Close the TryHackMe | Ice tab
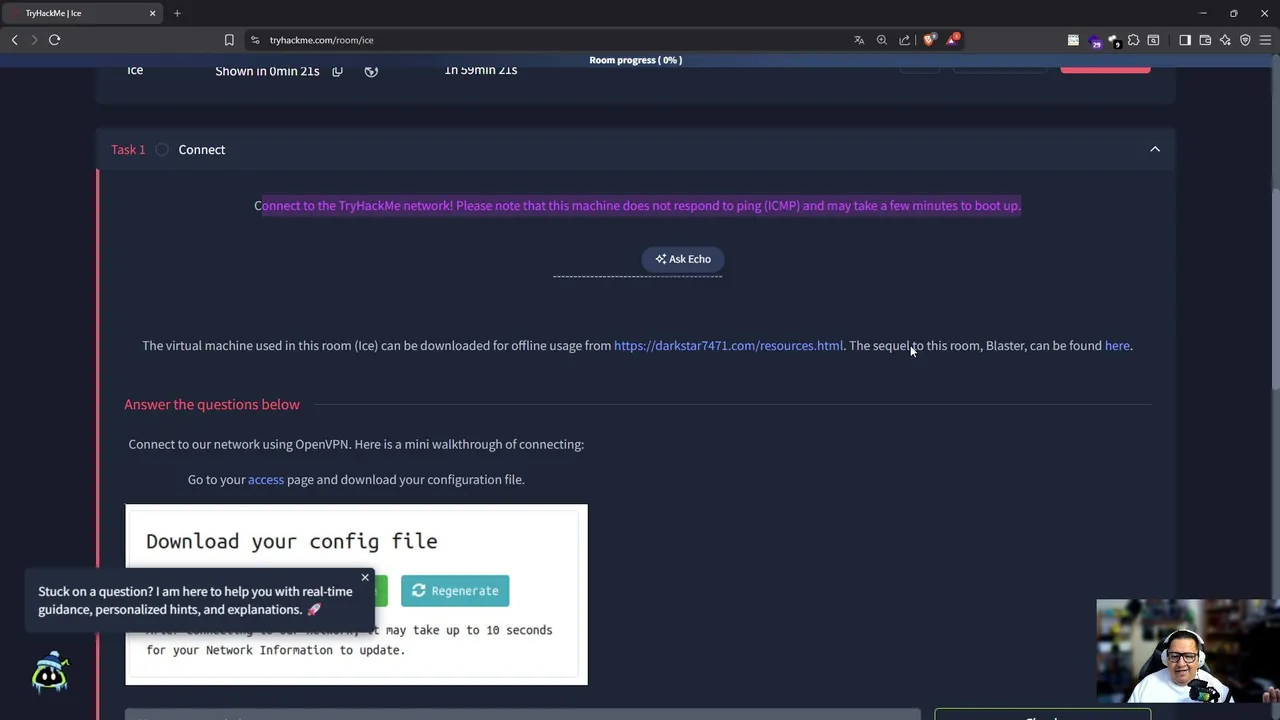This screenshot has width=1280, height=720. [153, 13]
